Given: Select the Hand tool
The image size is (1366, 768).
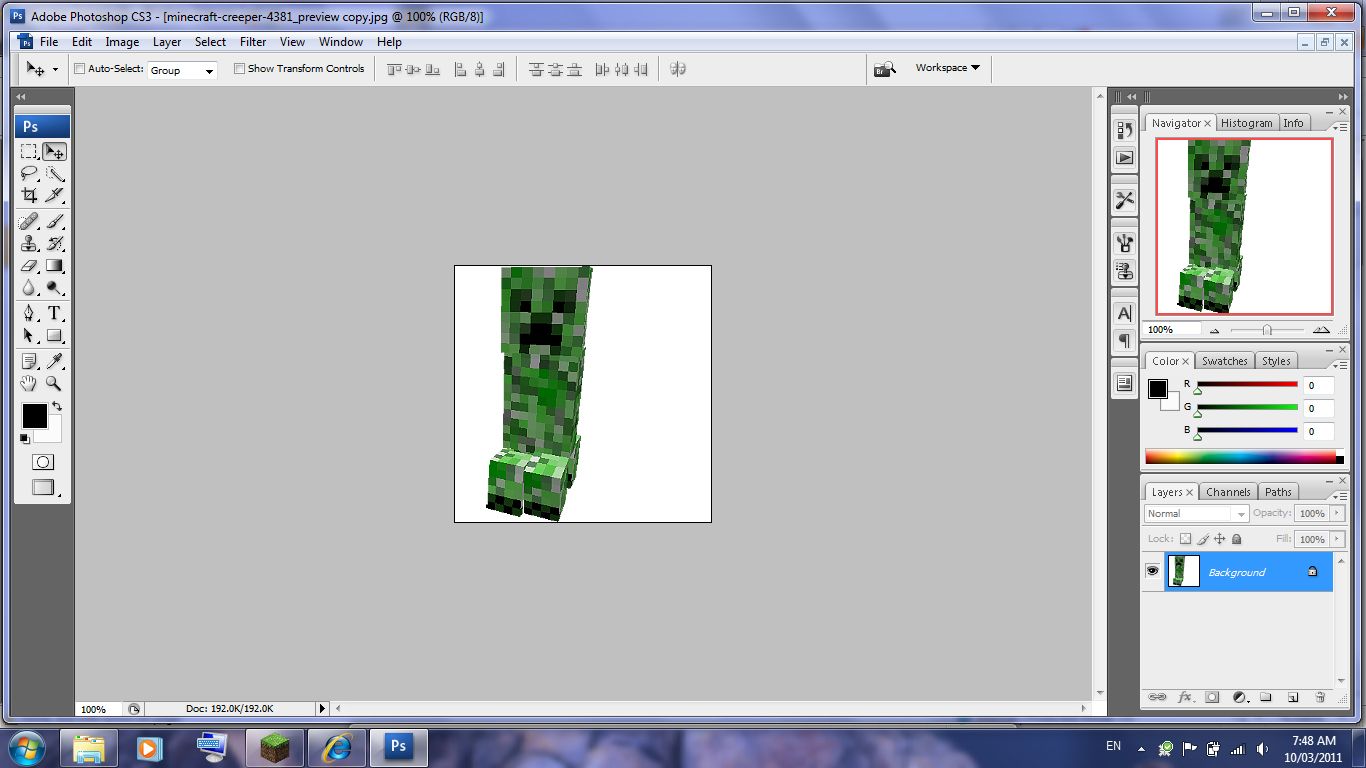Looking at the screenshot, I should tap(29, 383).
